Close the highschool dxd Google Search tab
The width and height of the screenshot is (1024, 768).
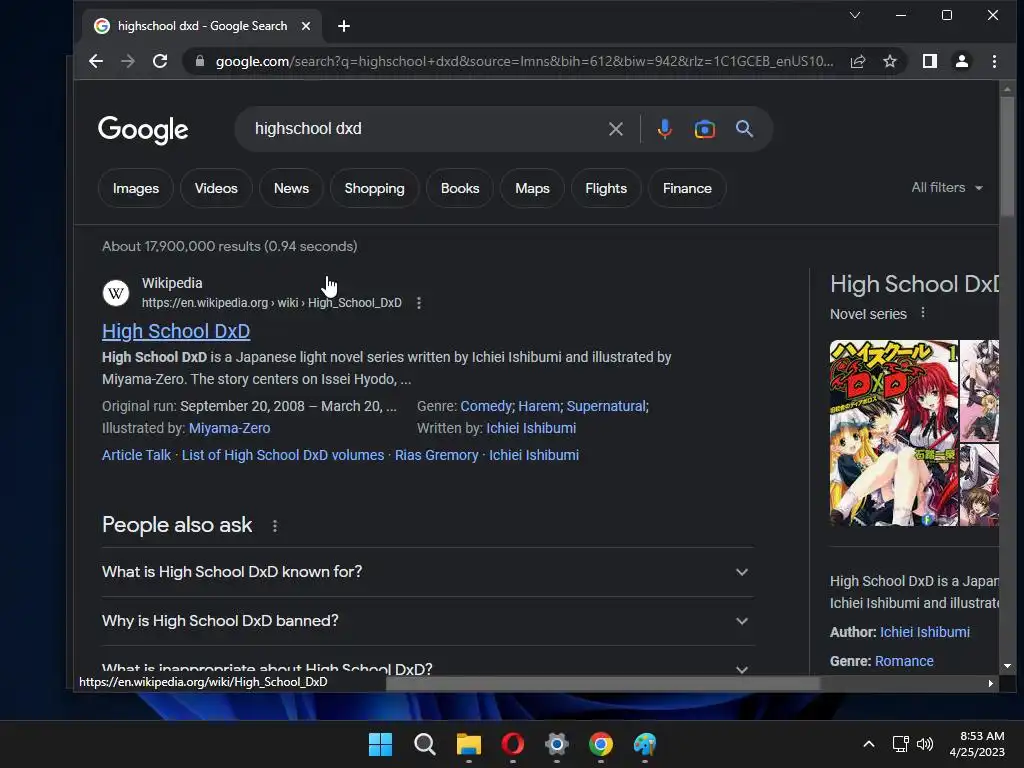(x=306, y=26)
